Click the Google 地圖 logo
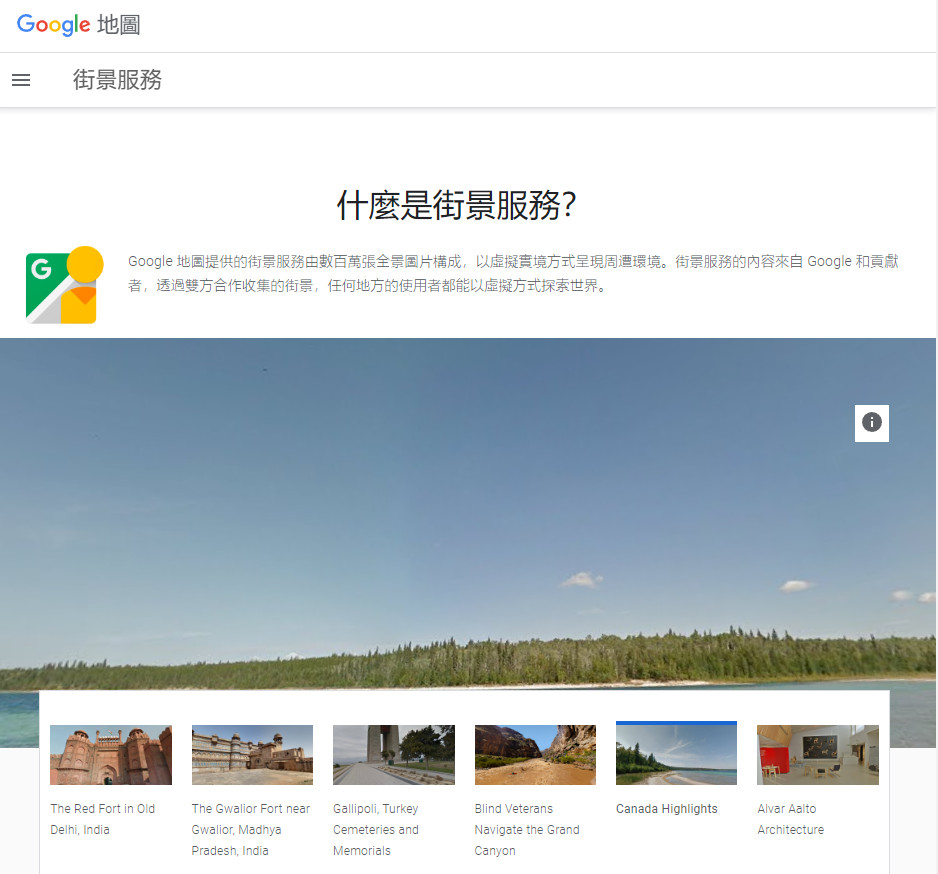 pos(78,25)
